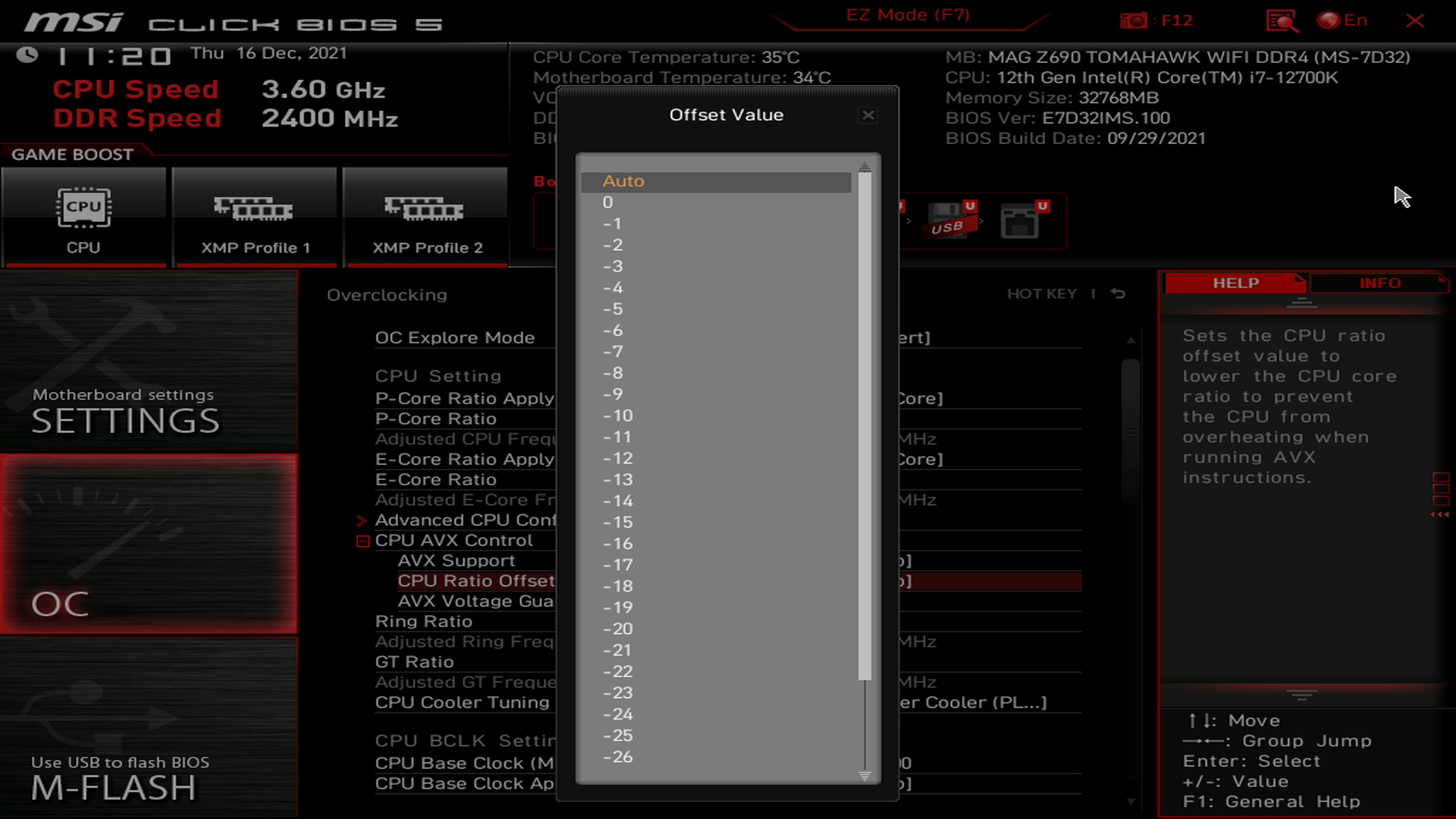Toggle the CPU Game Boost icon
1456x819 pixels.
pos(83,218)
